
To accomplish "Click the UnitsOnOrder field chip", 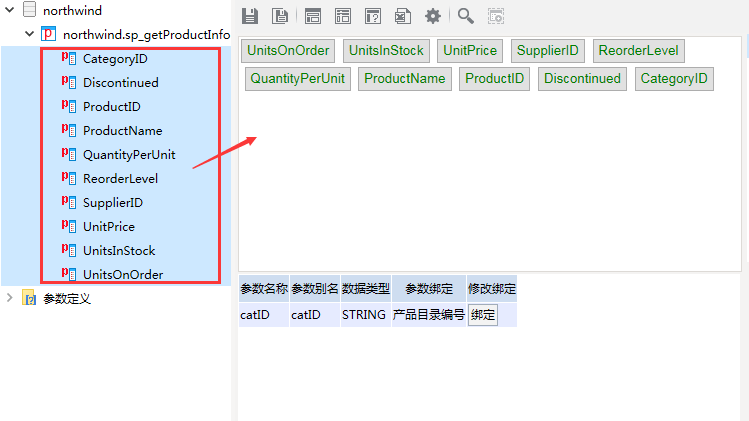I will pyautogui.click(x=288, y=51).
